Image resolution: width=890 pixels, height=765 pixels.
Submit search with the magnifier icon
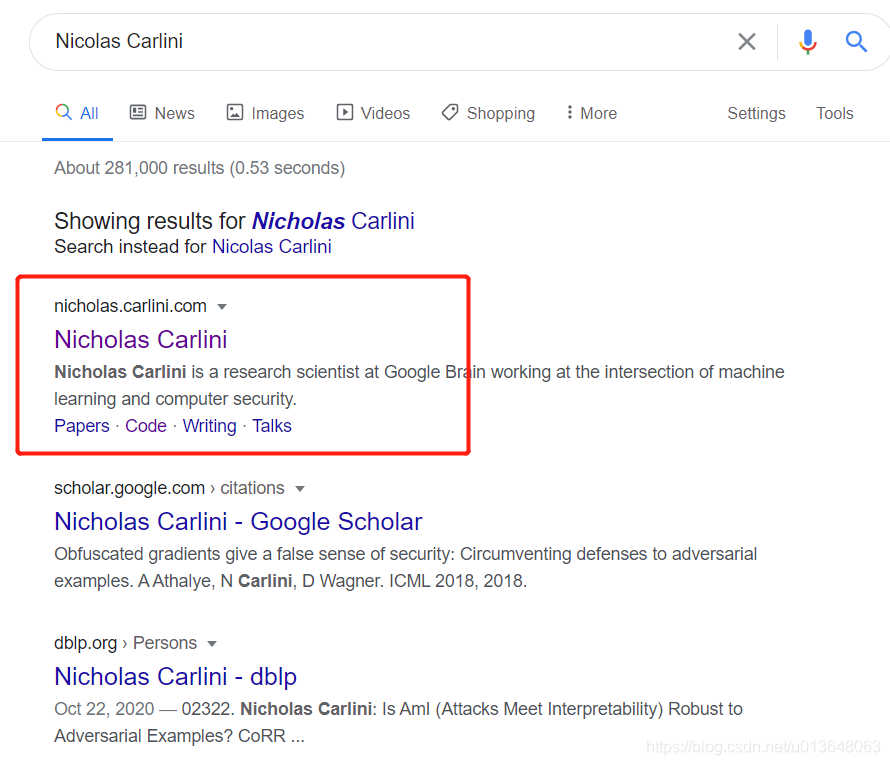point(856,41)
